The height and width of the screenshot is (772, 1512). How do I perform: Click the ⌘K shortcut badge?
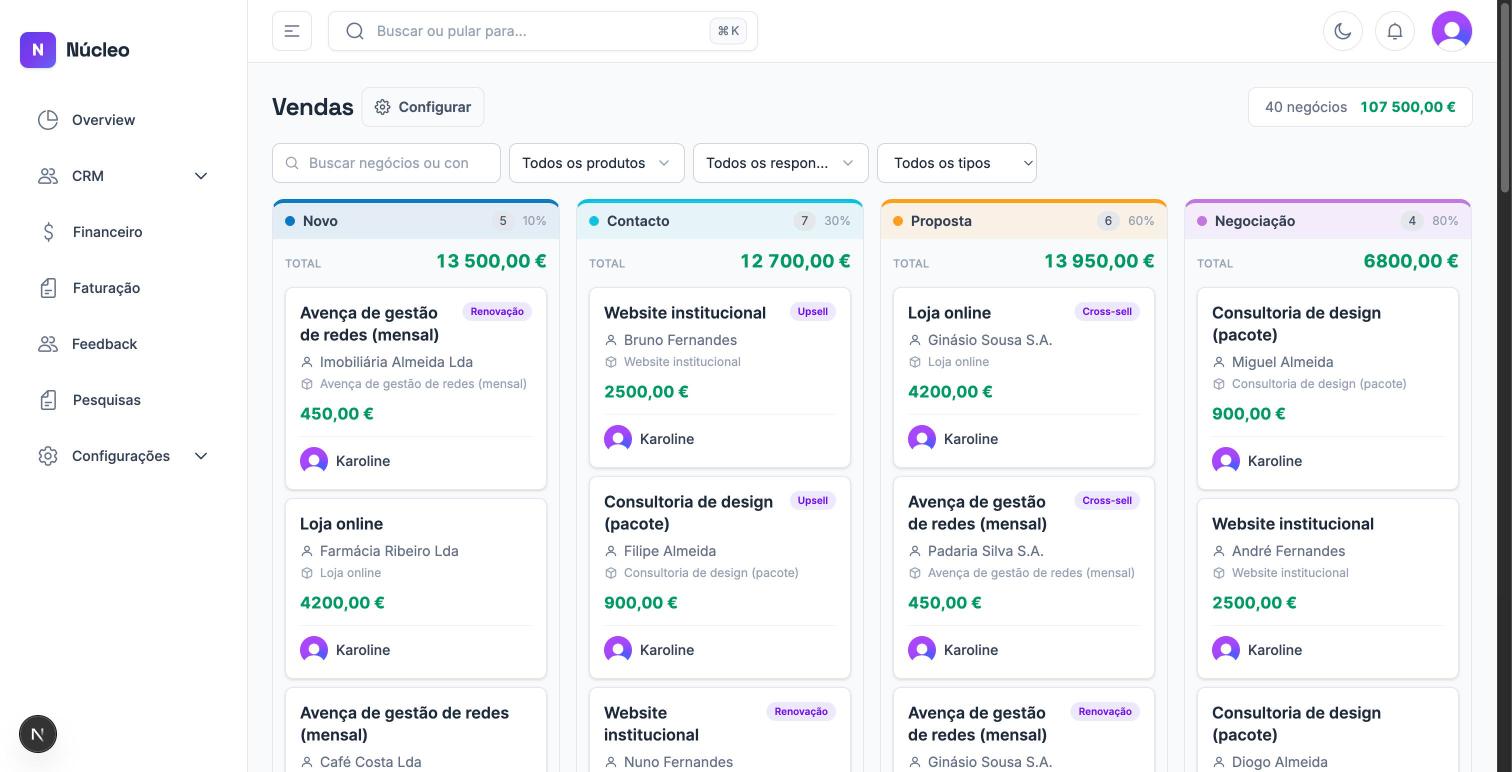(x=729, y=31)
